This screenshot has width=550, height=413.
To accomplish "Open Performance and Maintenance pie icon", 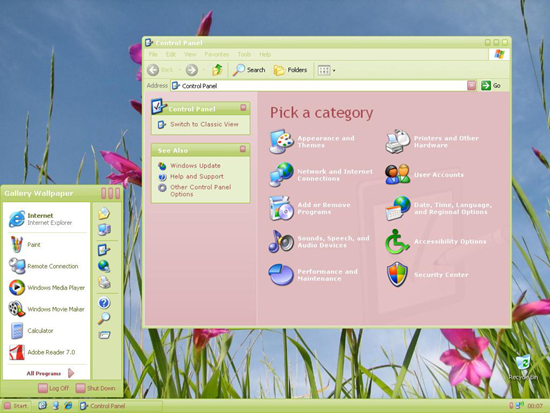I will [x=281, y=275].
